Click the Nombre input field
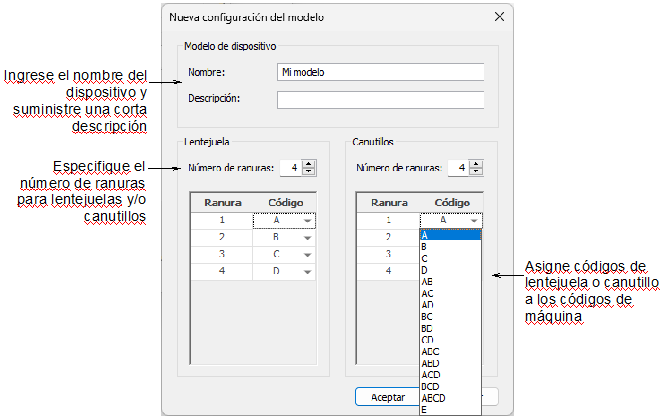This screenshot has height=419, width=666. 380,72
